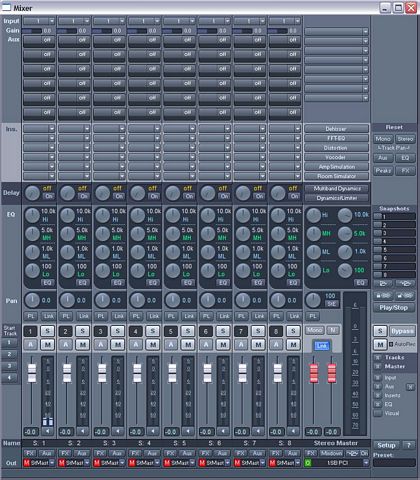Click the track 4 number button

coord(136,331)
